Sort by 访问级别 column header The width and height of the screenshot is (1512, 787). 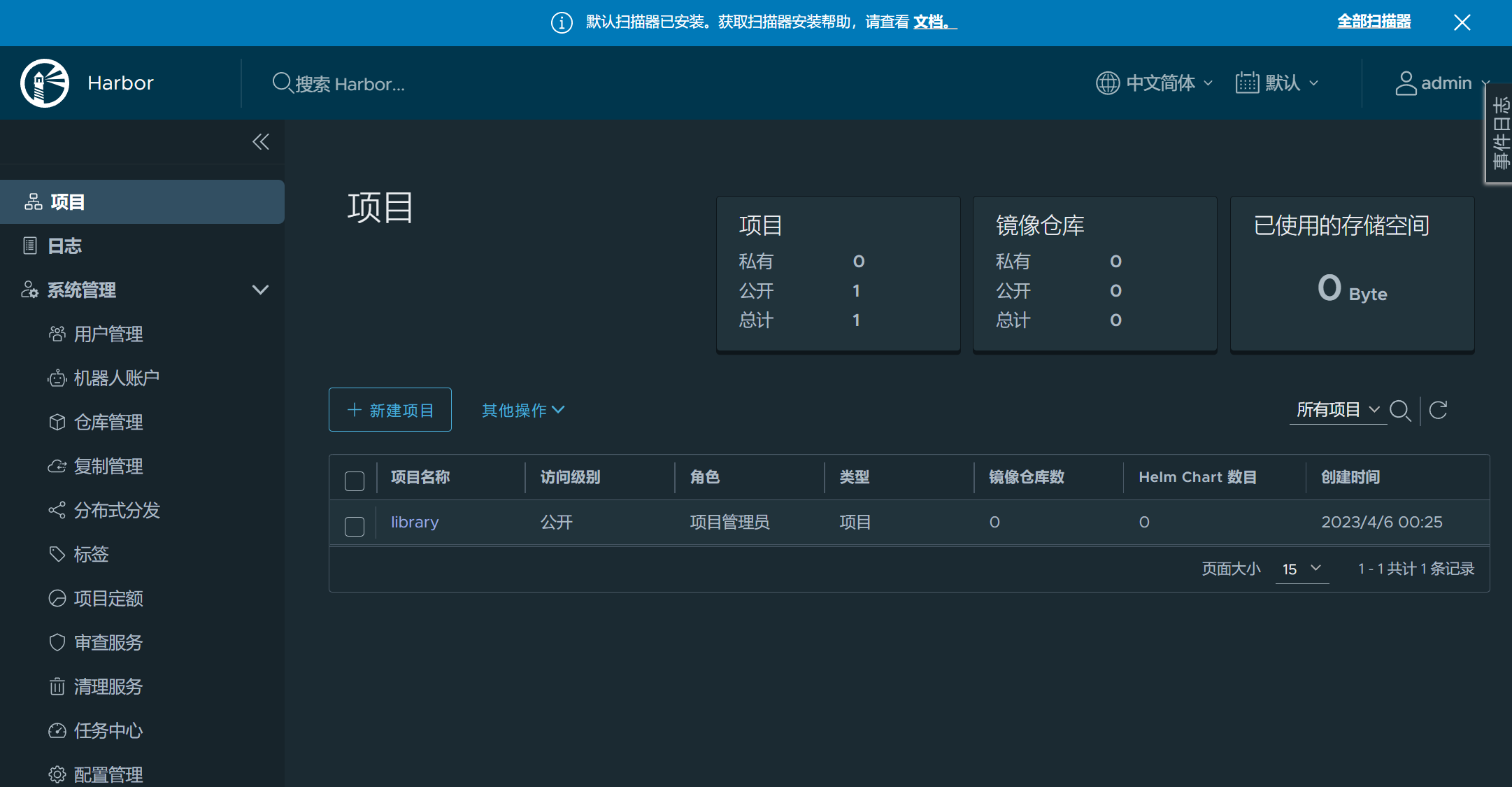pyautogui.click(x=570, y=477)
